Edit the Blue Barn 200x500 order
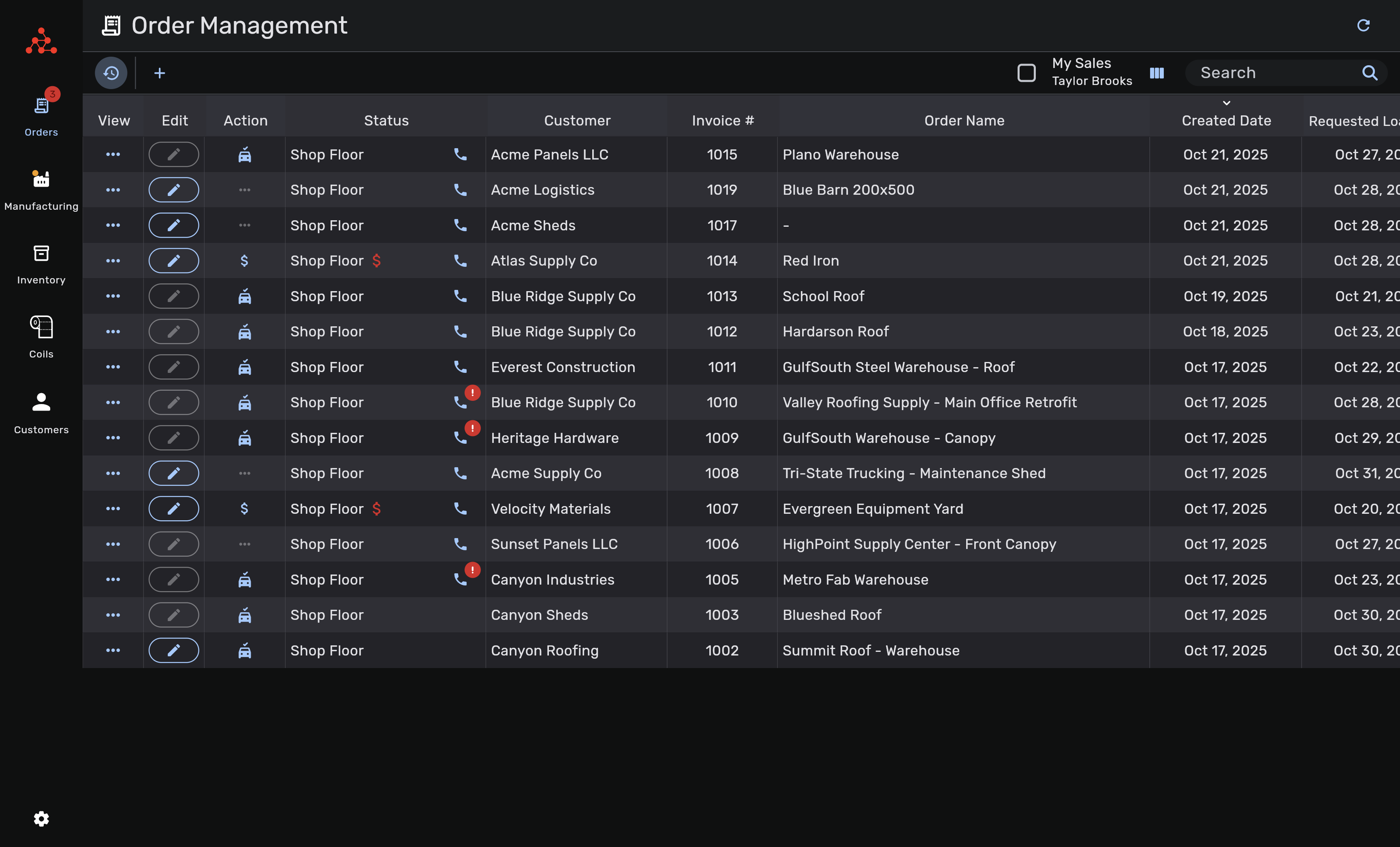The height and width of the screenshot is (847, 1400). click(174, 189)
